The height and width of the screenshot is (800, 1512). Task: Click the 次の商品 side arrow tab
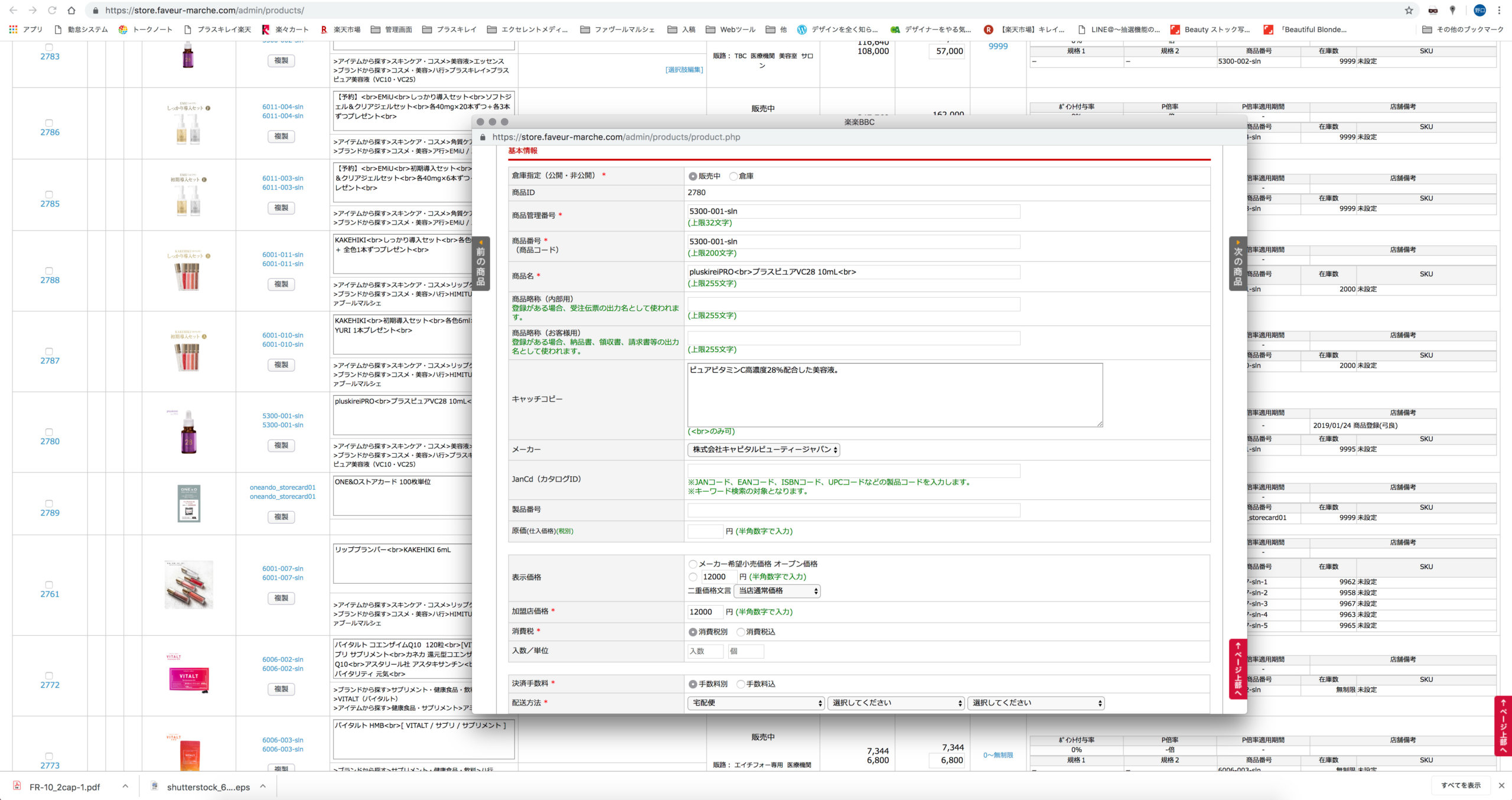(x=1237, y=264)
